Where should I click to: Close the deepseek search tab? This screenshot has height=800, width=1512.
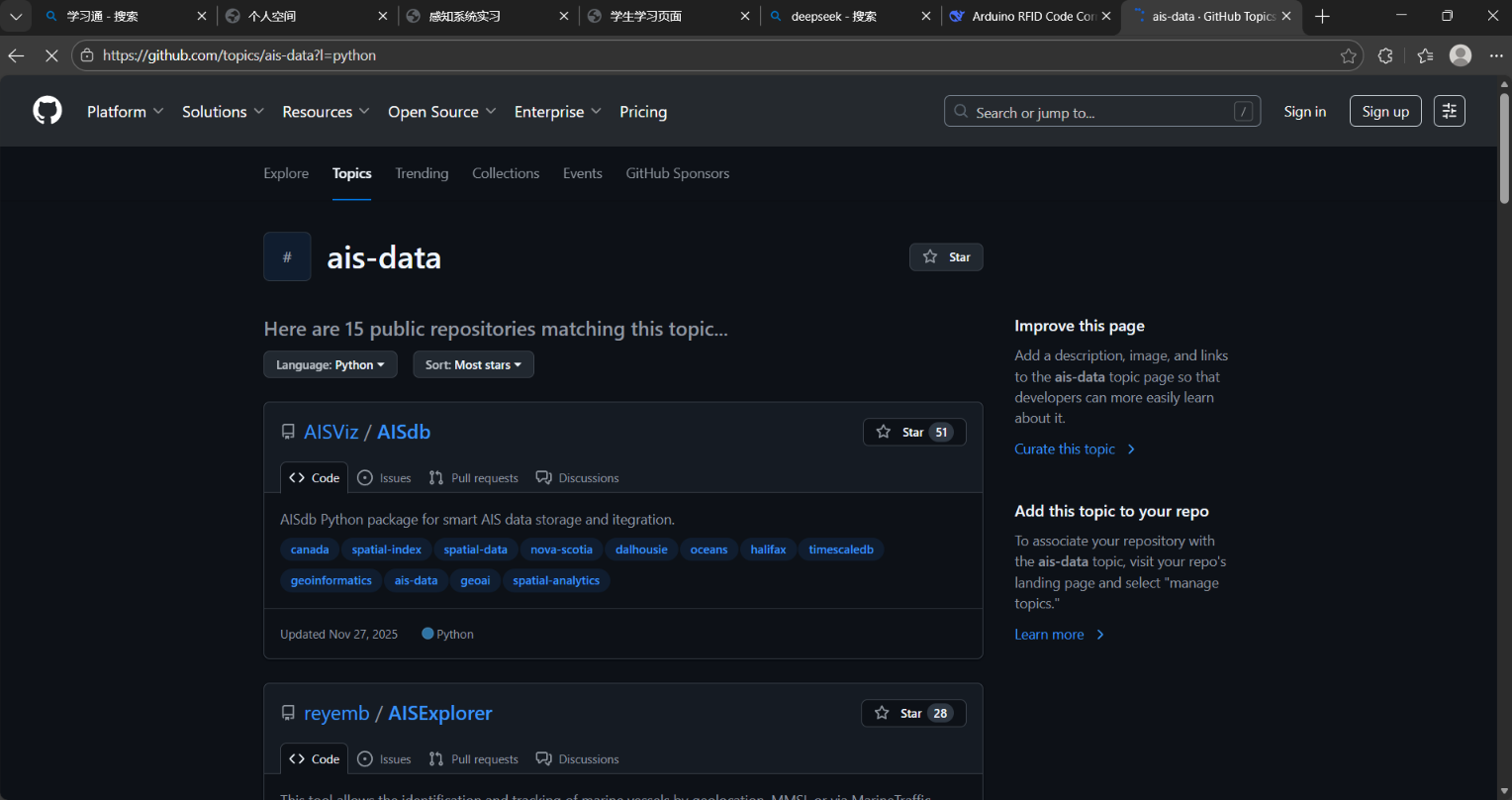click(926, 16)
